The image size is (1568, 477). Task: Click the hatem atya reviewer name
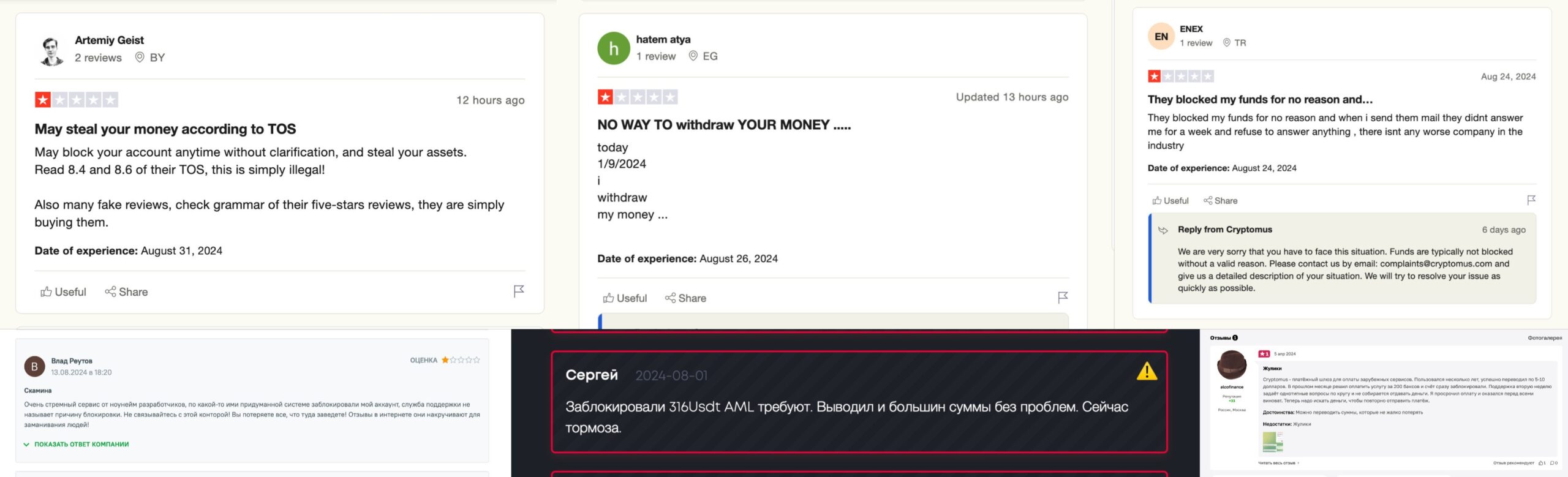point(663,39)
